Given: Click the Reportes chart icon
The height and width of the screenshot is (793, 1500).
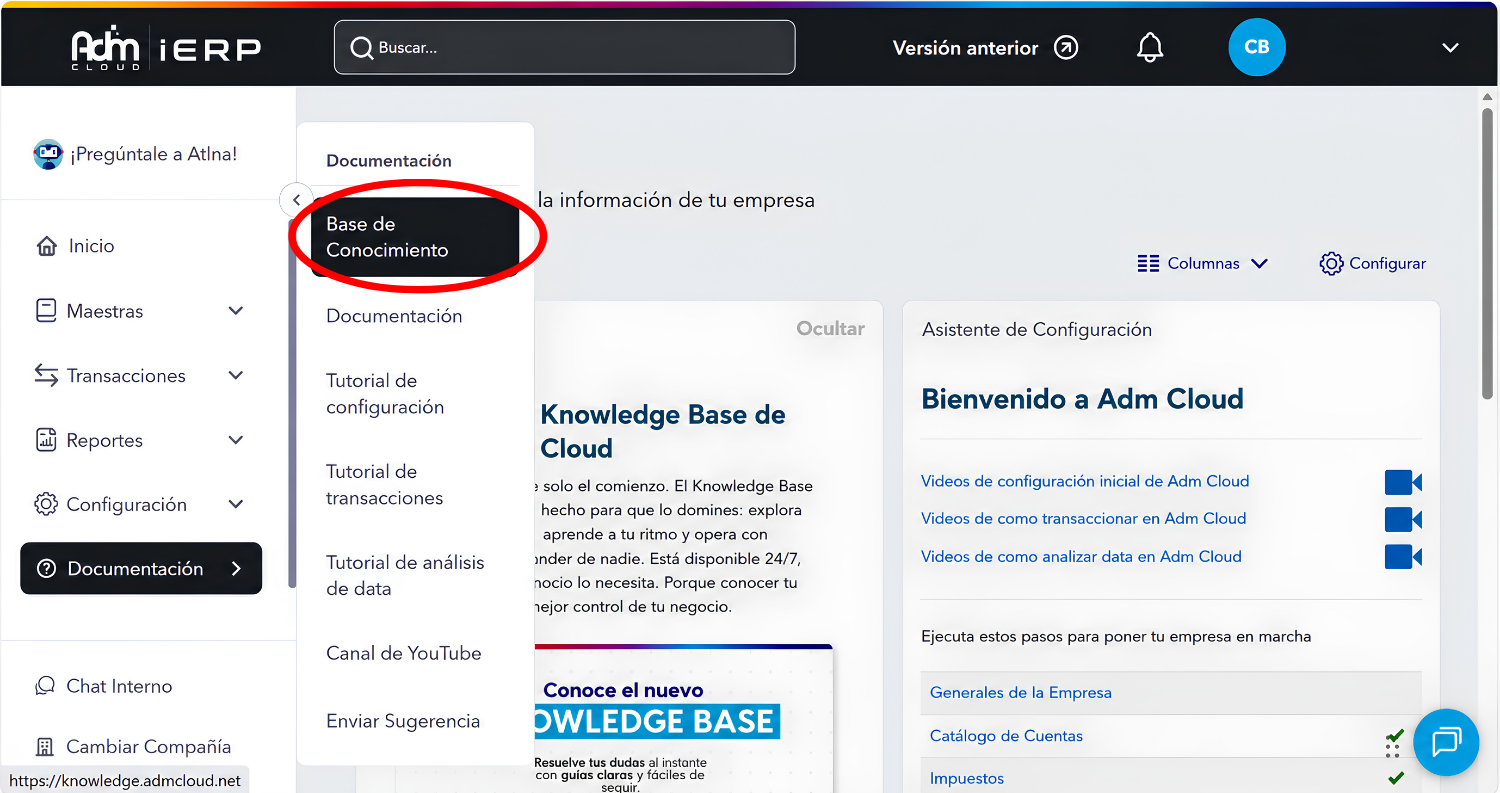Looking at the screenshot, I should [46, 440].
